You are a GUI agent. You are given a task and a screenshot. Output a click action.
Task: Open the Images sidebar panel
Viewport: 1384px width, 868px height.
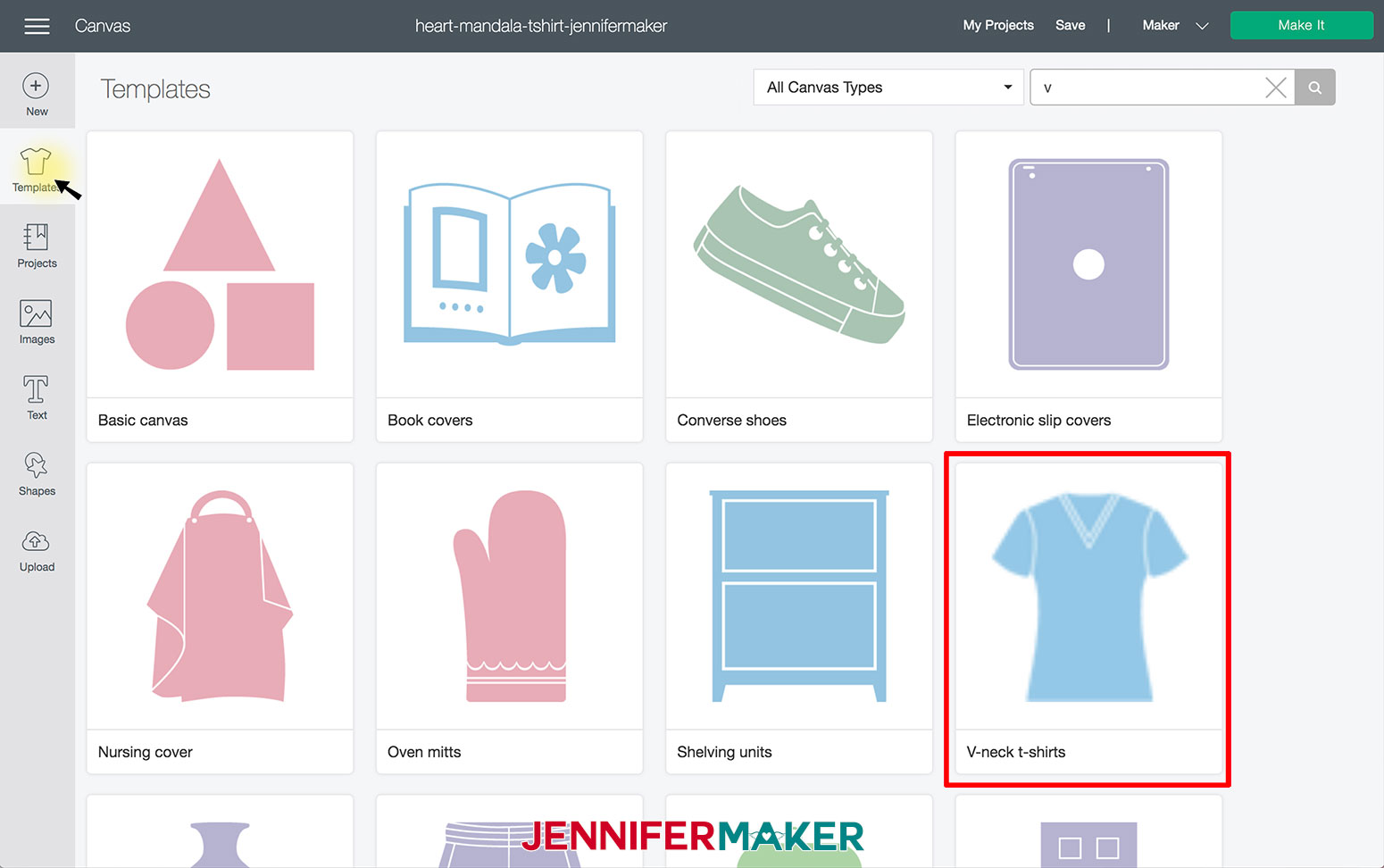(x=37, y=321)
